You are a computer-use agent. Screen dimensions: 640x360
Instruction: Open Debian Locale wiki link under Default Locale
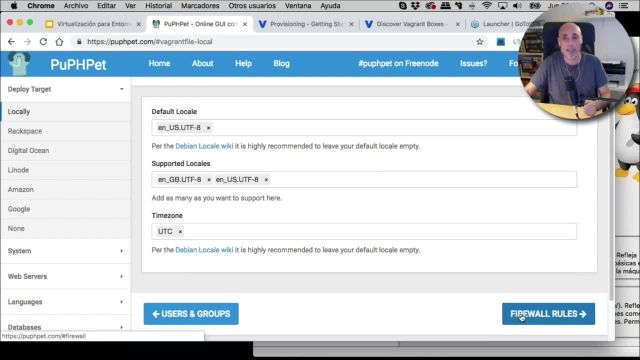(x=204, y=146)
